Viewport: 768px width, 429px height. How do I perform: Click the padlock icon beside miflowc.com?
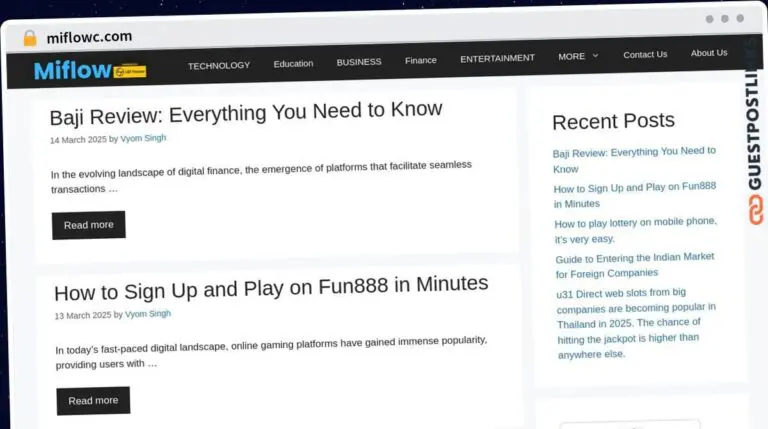(30, 38)
